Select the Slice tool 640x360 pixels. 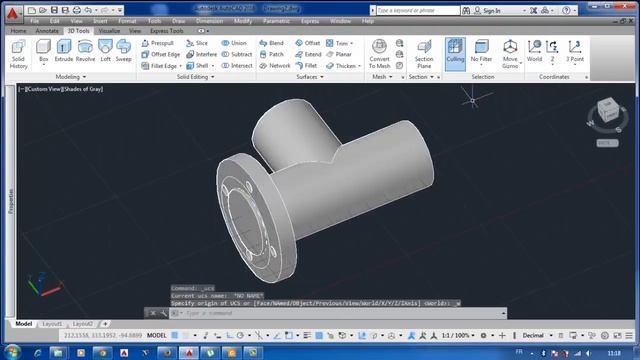coord(197,43)
